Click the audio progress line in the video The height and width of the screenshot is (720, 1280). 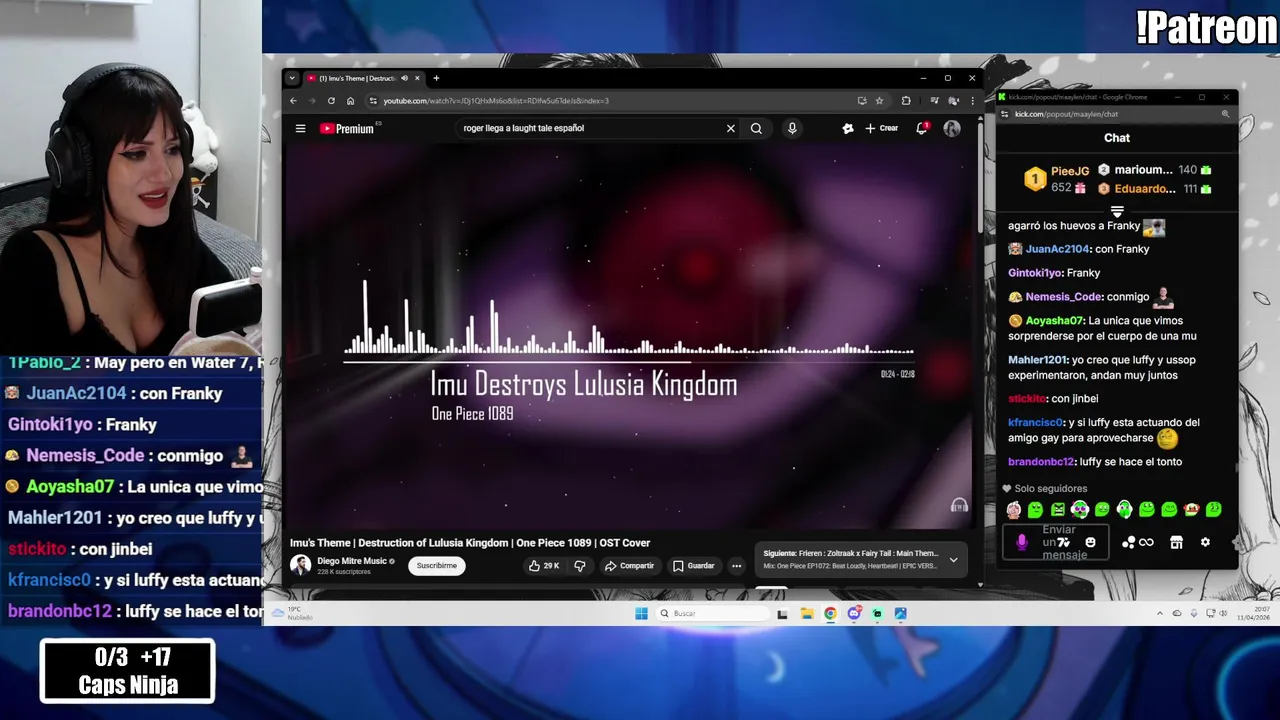point(628,361)
